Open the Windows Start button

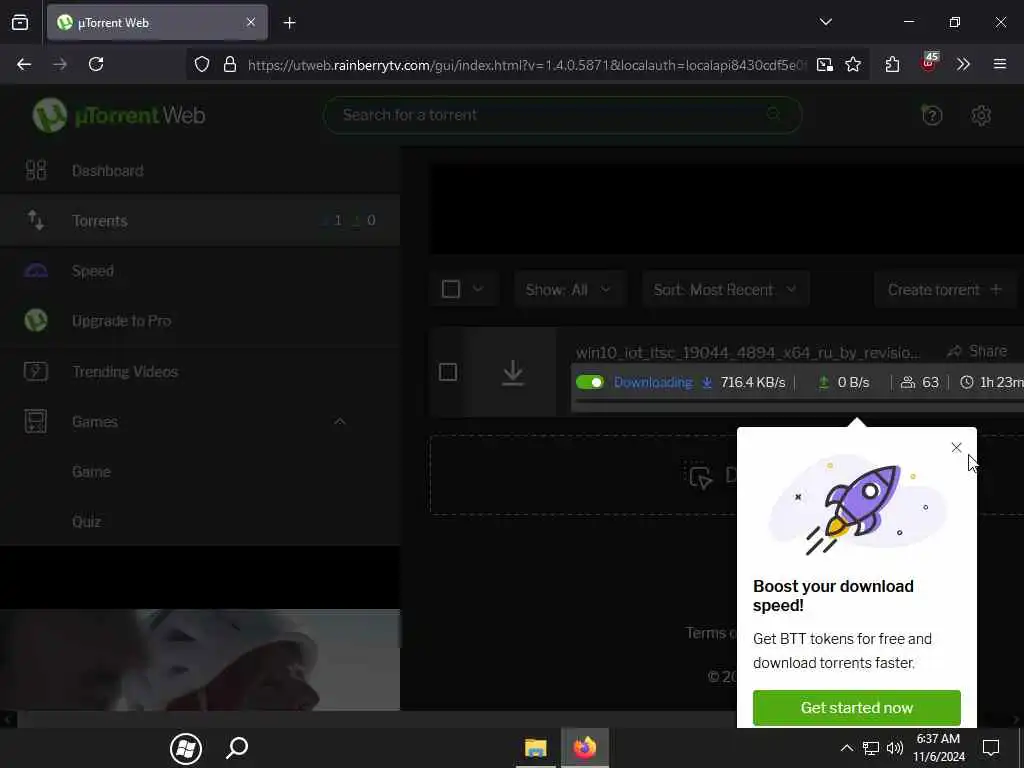click(186, 748)
